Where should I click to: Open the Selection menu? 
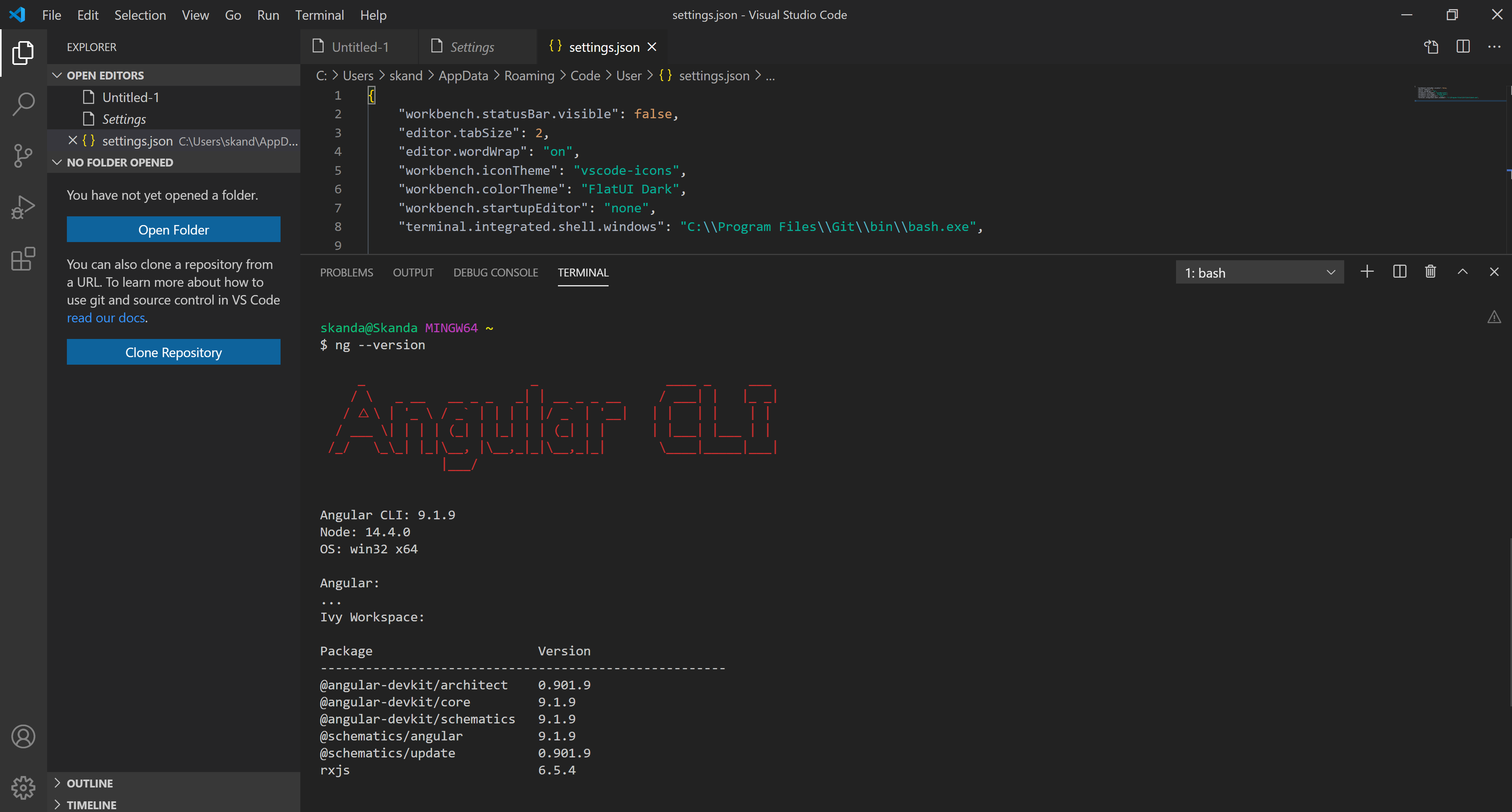(x=140, y=15)
